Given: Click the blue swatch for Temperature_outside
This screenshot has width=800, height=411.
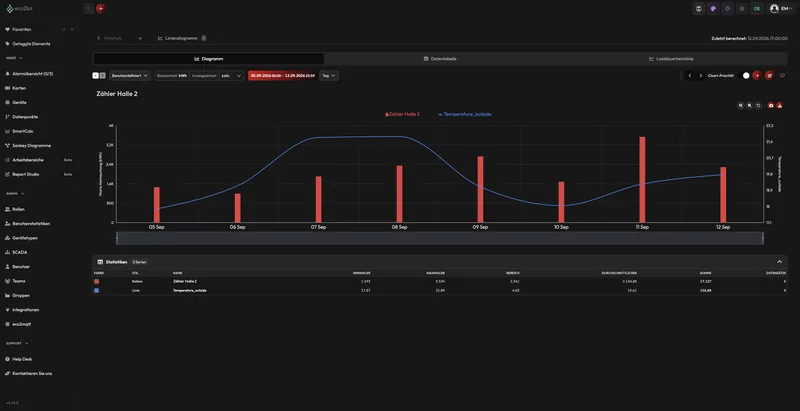Looking at the screenshot, I should point(97,291).
